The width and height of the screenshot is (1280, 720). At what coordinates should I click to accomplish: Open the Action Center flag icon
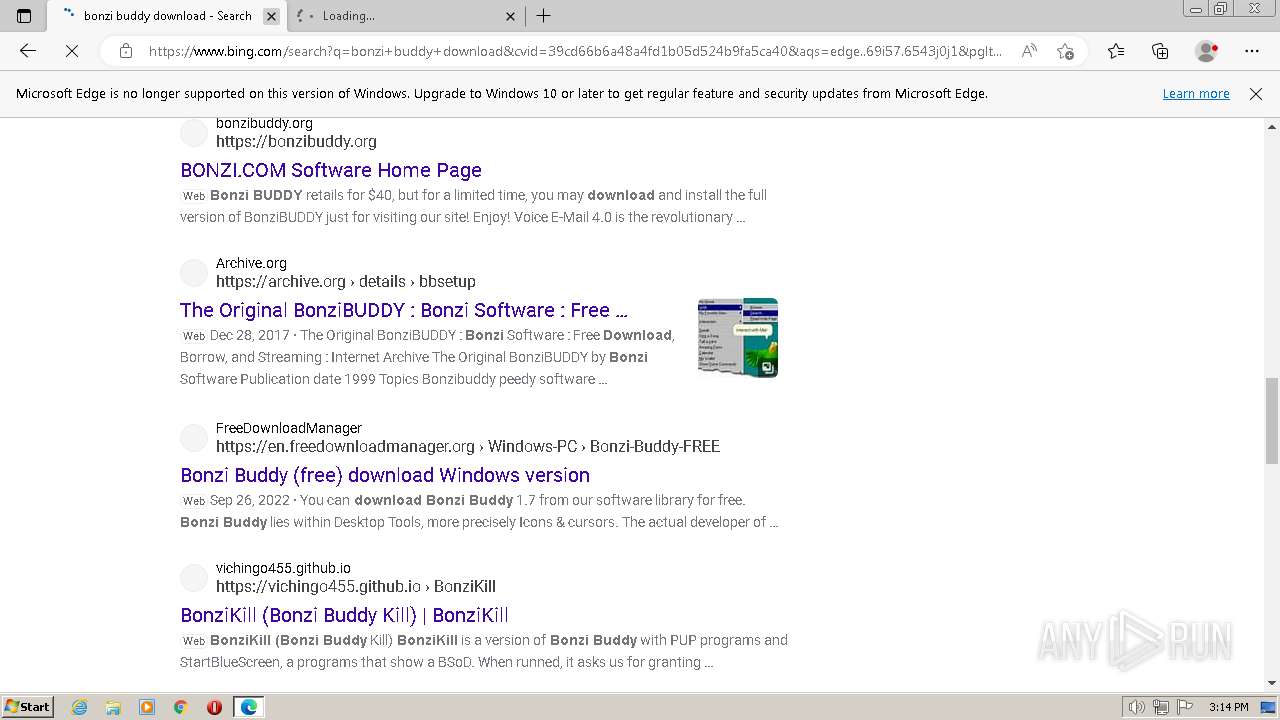click(x=1185, y=707)
